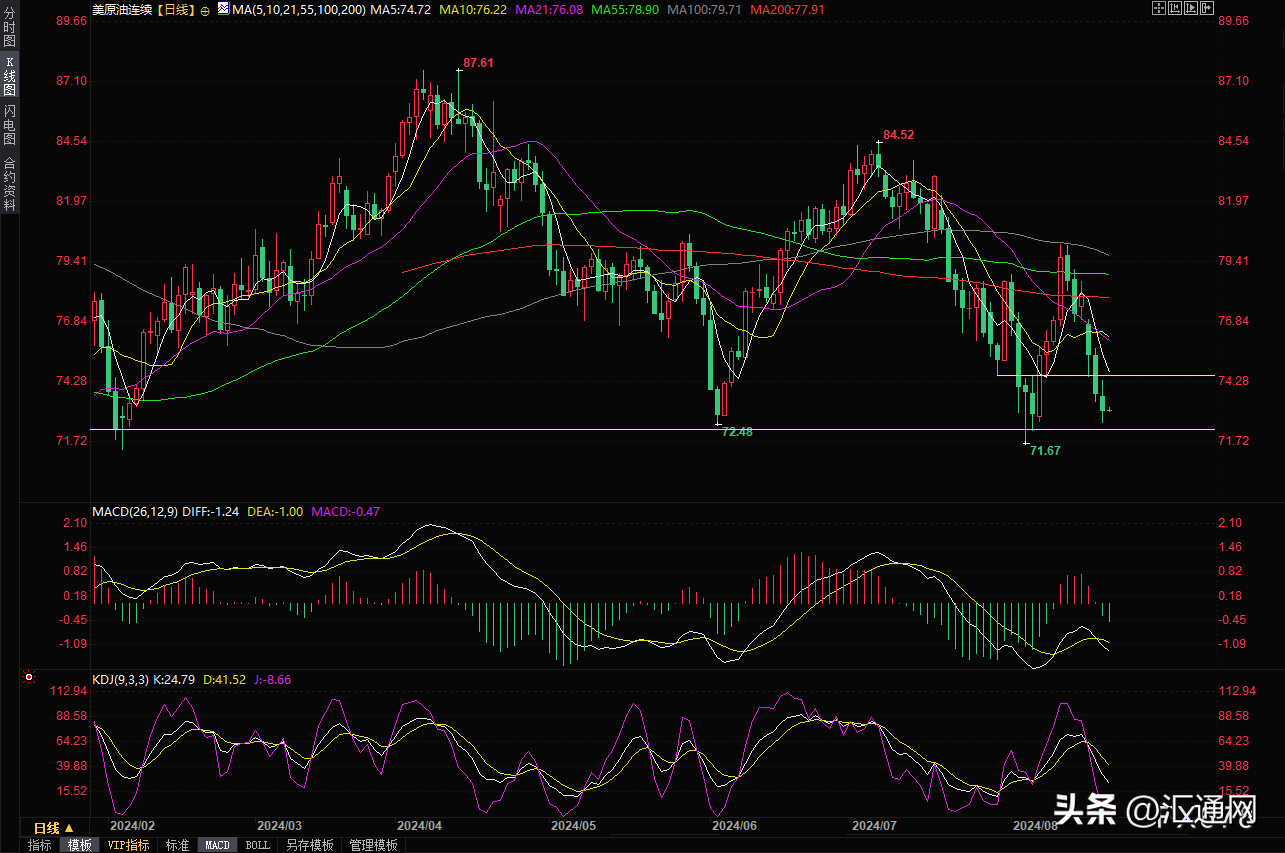The image size is (1285, 853).
Task: Click 管理模板 button
Action: pyautogui.click(x=373, y=845)
